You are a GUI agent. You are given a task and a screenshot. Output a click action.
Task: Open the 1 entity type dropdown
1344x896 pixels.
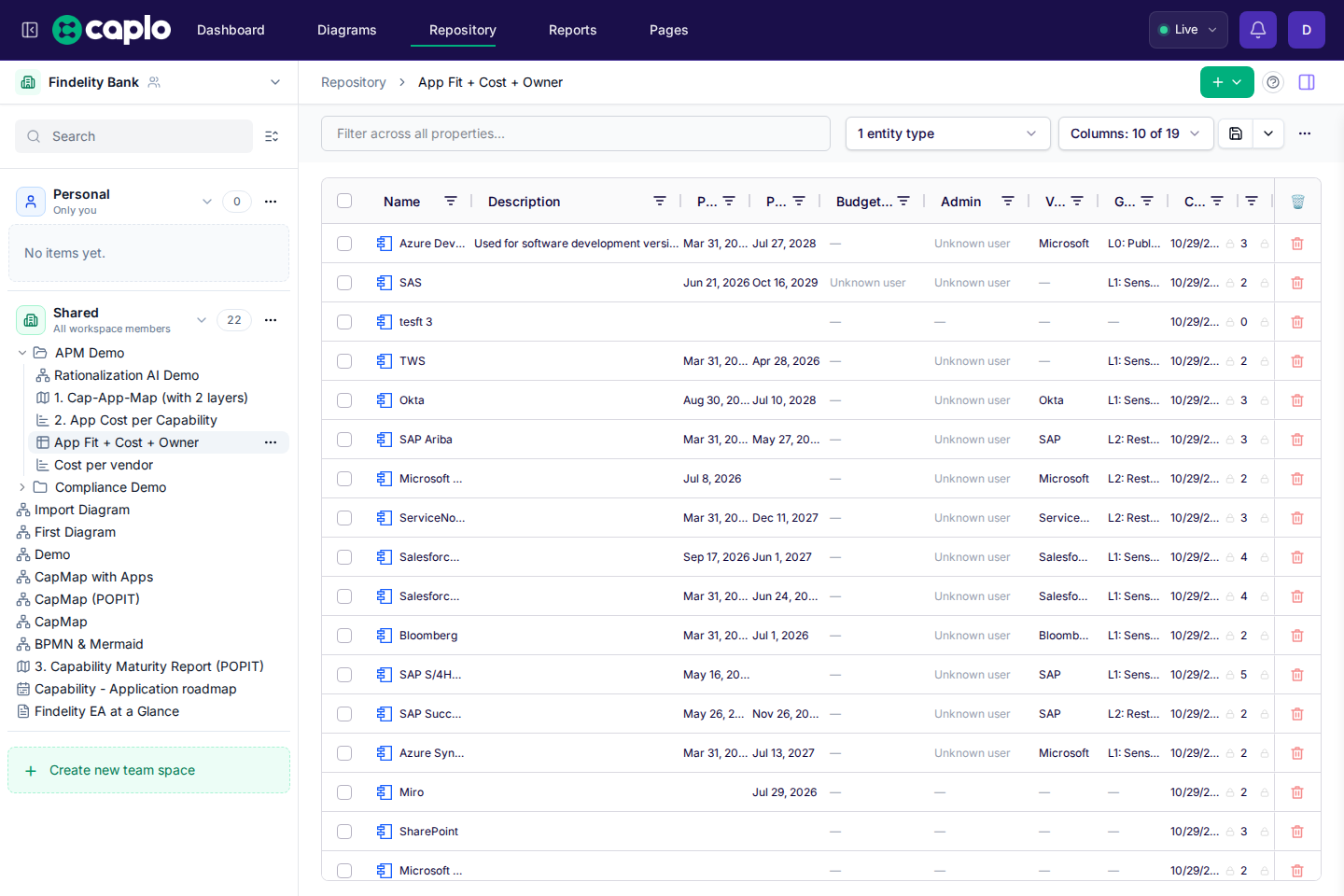(x=947, y=133)
